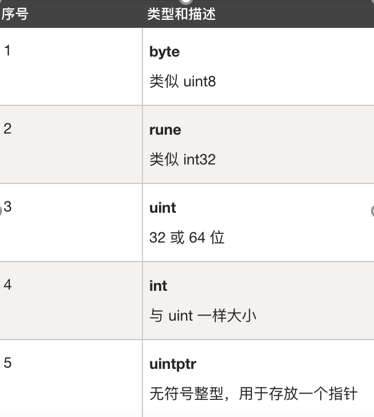
Task: Click the 类似 uint8 description
Action: [x=183, y=82]
